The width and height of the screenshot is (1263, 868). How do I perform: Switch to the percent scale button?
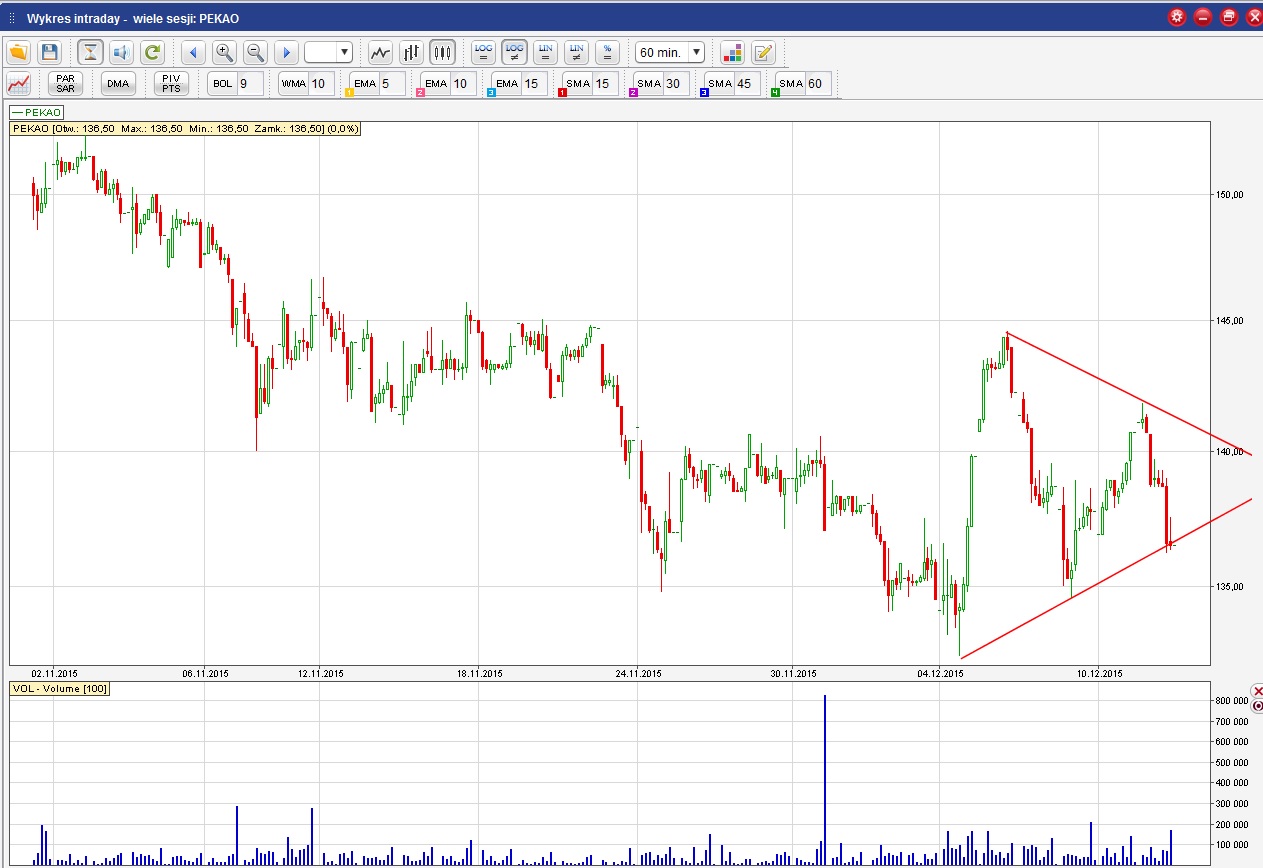click(606, 52)
